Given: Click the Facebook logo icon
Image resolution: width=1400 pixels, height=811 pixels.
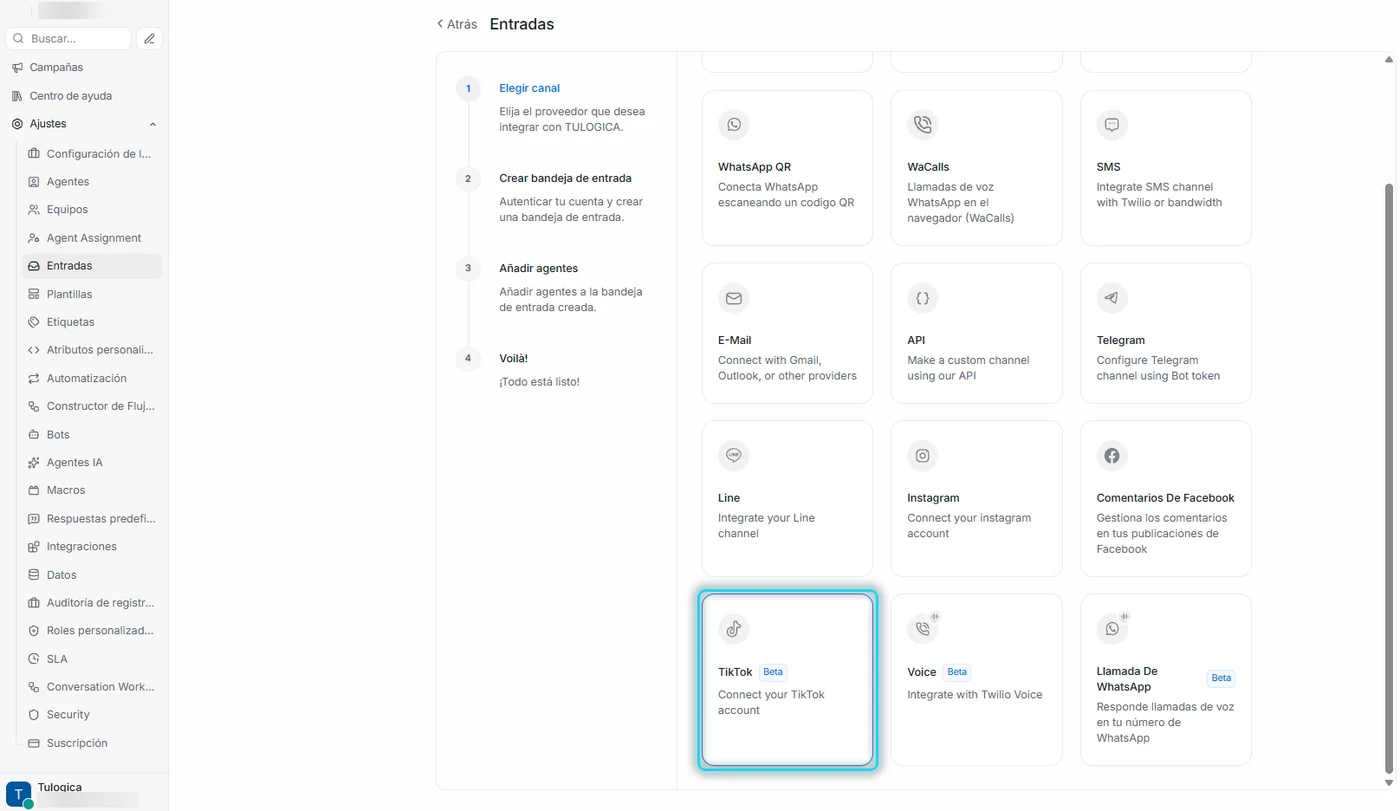Looking at the screenshot, I should pyautogui.click(x=1112, y=456).
